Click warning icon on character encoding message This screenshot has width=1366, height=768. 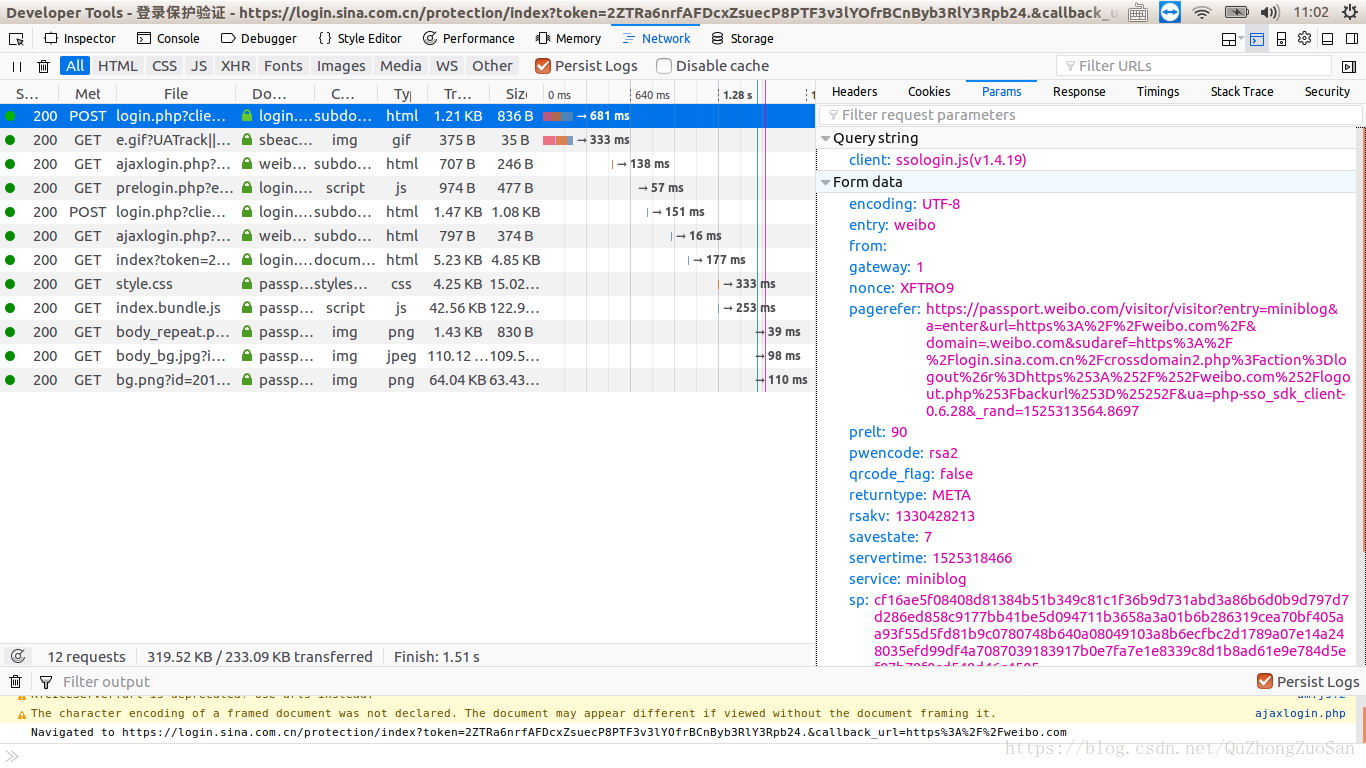(x=21, y=714)
